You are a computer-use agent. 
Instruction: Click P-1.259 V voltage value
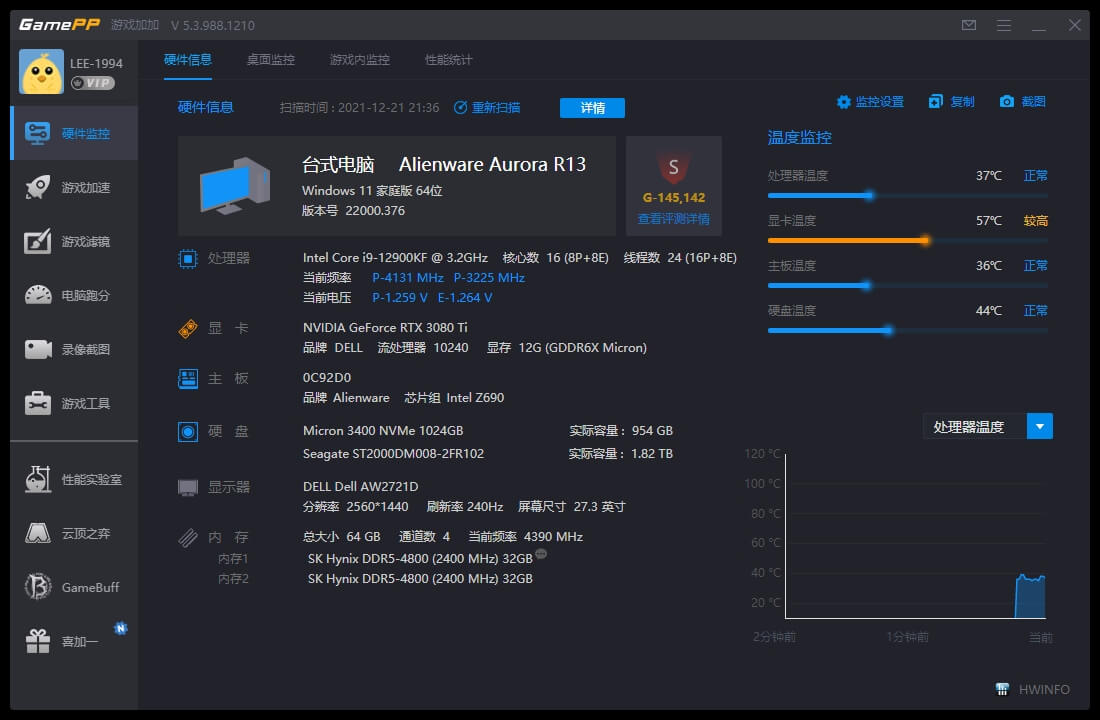pos(400,298)
